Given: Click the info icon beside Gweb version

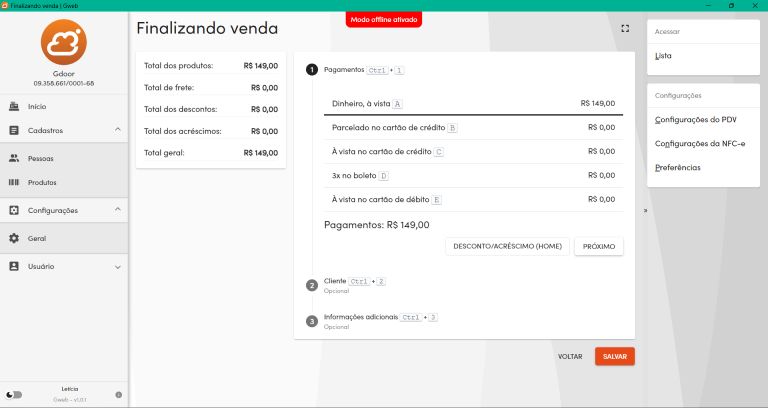Looking at the screenshot, I should tap(119, 394).
